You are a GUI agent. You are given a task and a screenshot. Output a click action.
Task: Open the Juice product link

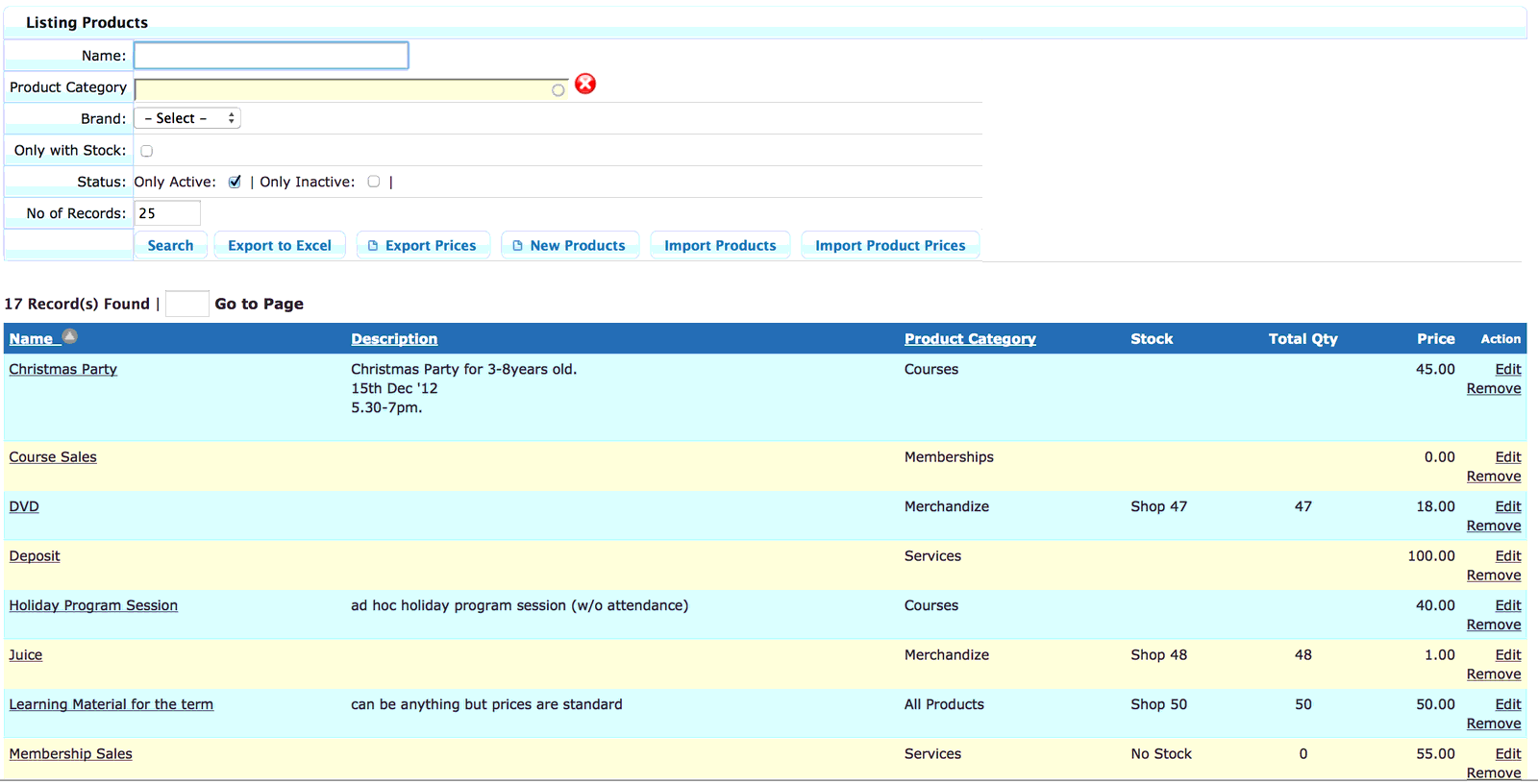26,655
